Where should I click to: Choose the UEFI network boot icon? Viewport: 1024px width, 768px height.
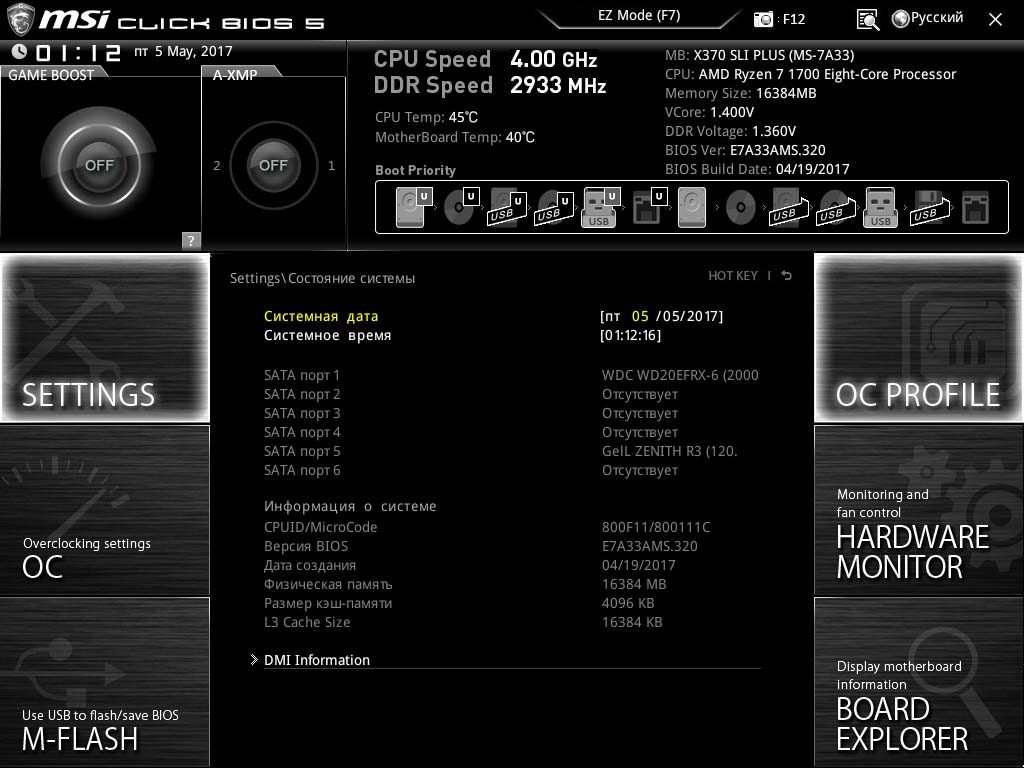(650, 207)
